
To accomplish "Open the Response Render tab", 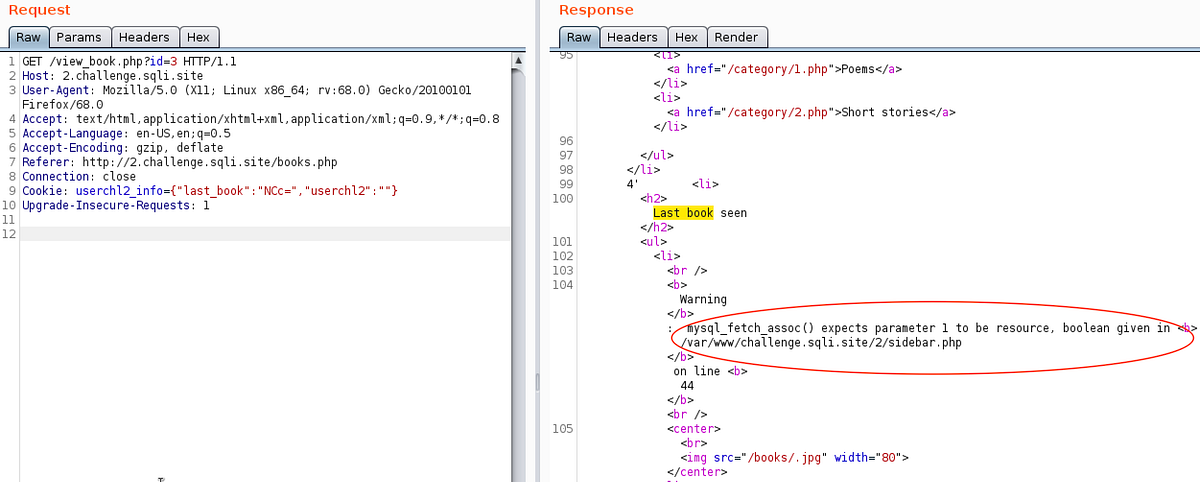I will [737, 37].
